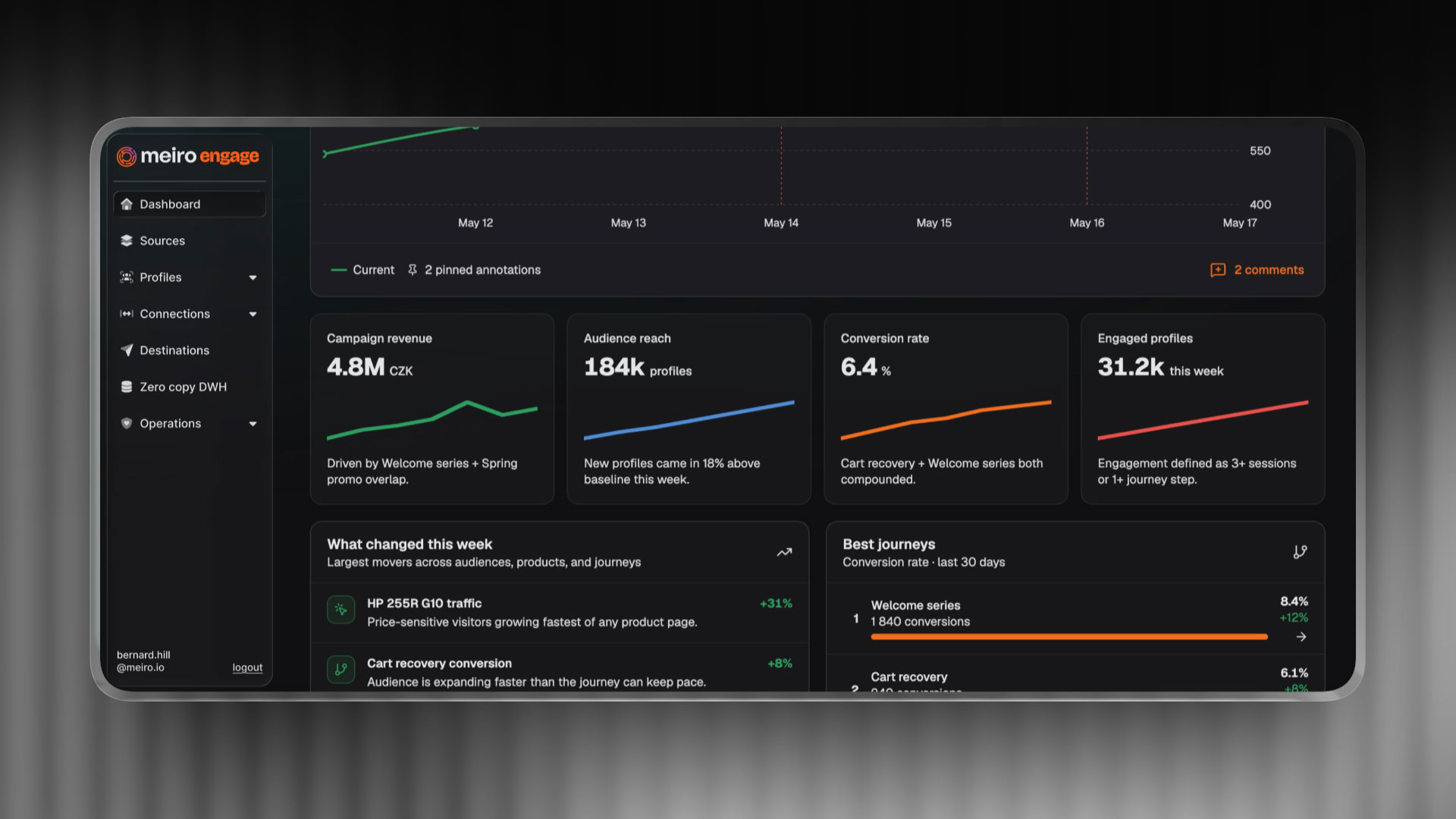
Task: Select the Cart recovery conversion title
Action: (x=439, y=664)
